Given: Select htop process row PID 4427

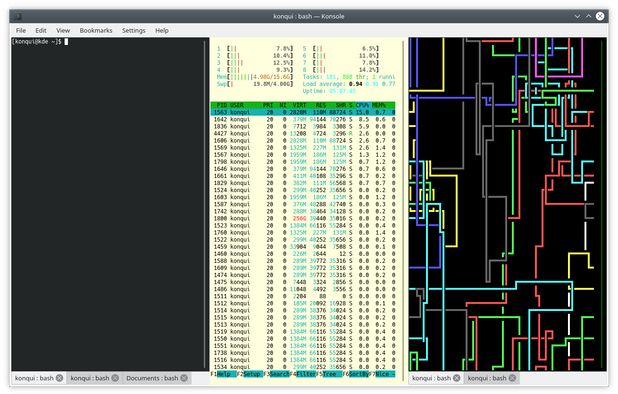Looking at the screenshot, I should 303,134.
